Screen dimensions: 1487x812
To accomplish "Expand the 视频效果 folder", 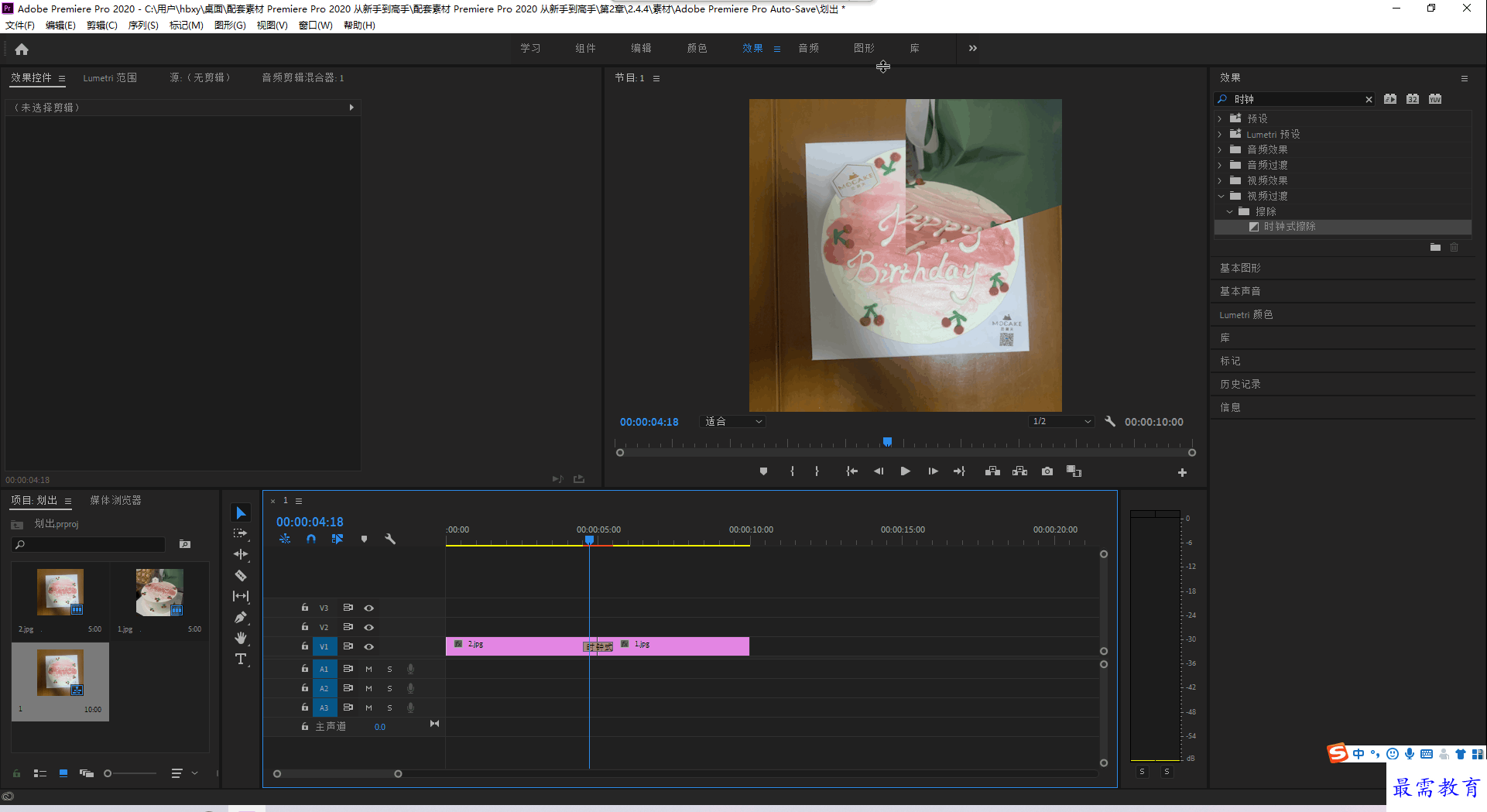I will click(1220, 180).
